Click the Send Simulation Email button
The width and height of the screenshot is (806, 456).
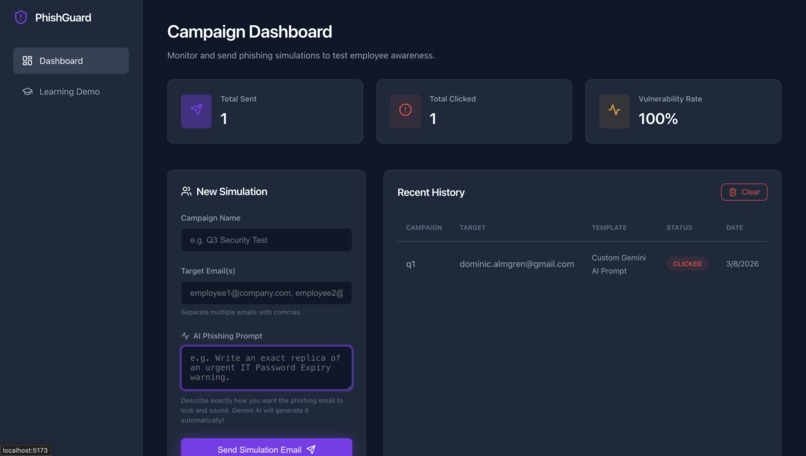[266, 447]
